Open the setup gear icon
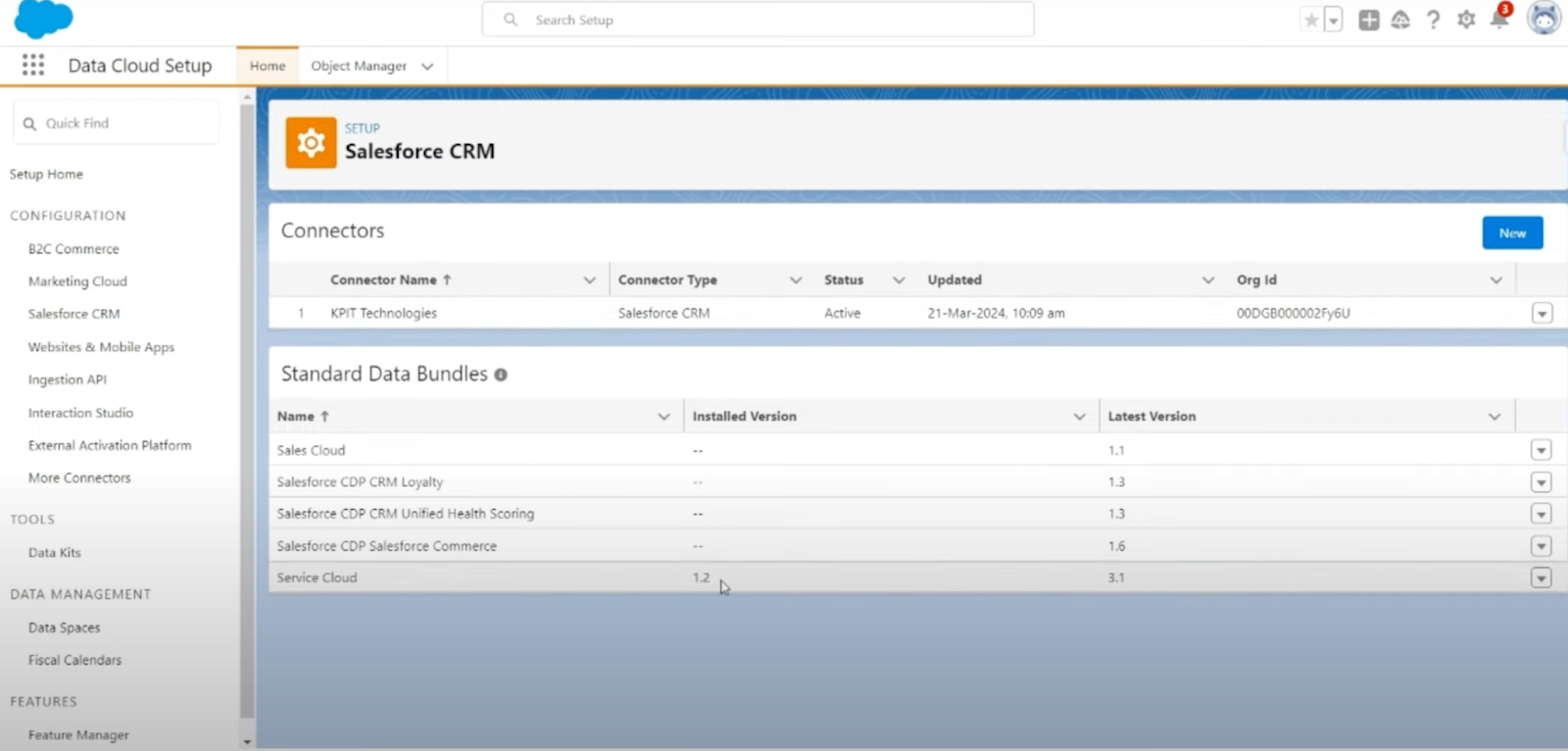The height and width of the screenshot is (751, 1568). (x=1466, y=20)
